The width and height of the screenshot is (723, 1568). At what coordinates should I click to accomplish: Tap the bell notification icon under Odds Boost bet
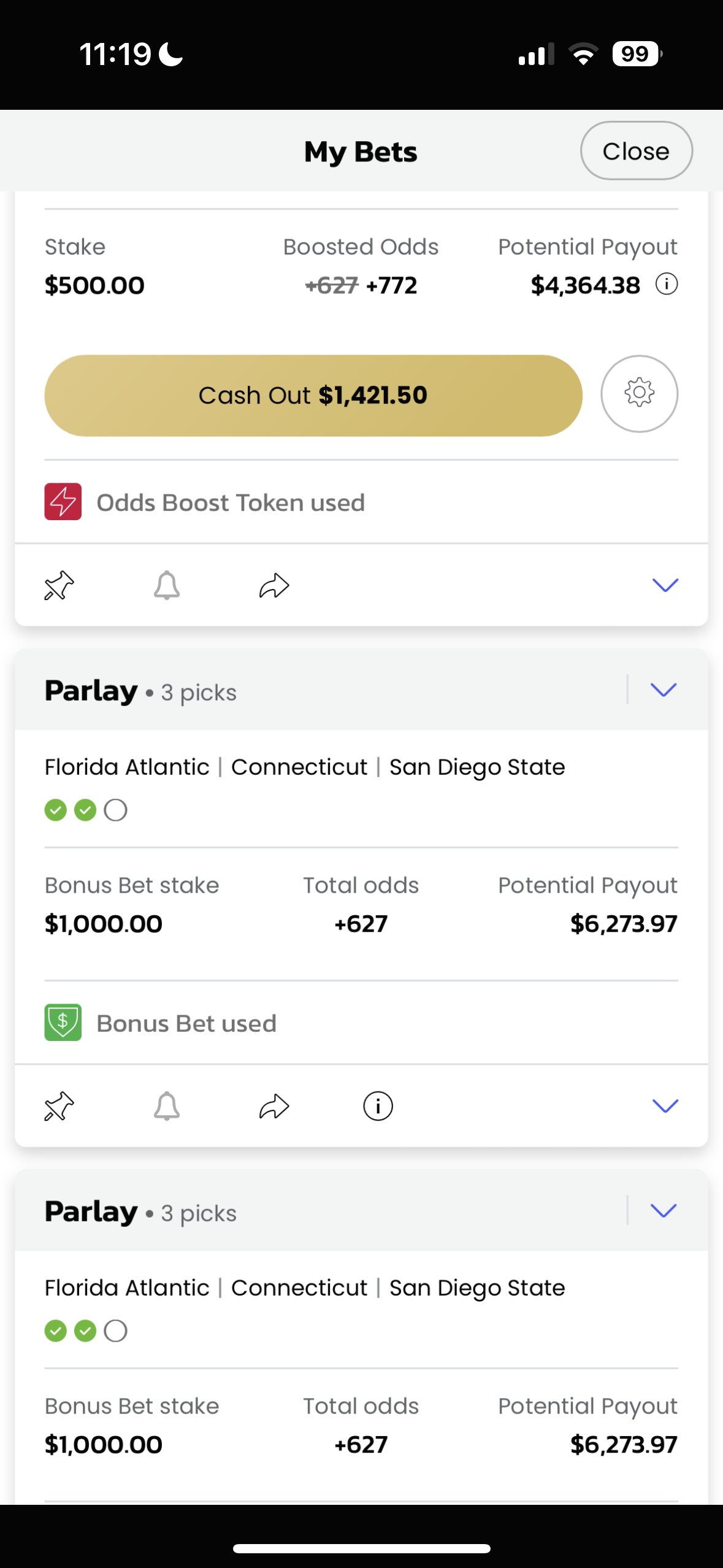(167, 585)
